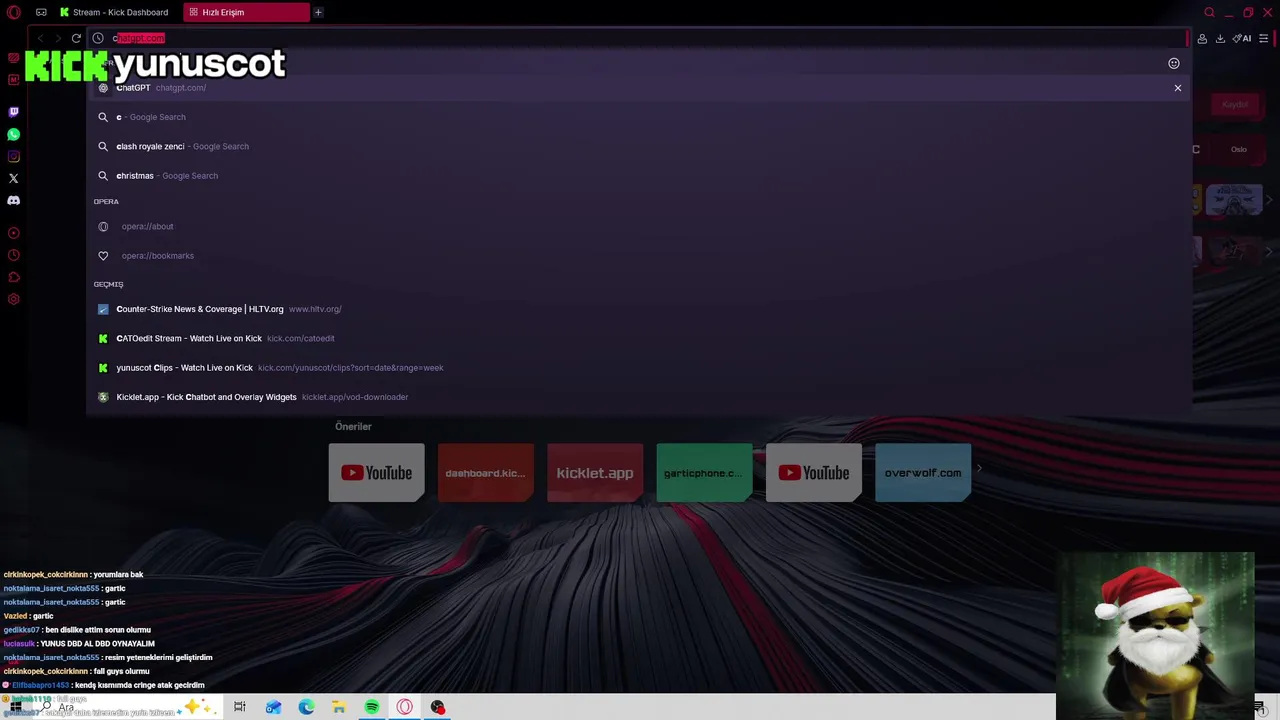This screenshot has width=1280, height=720.
Task: Open the opera://bookmarks suggestion
Action: pyautogui.click(x=638, y=256)
